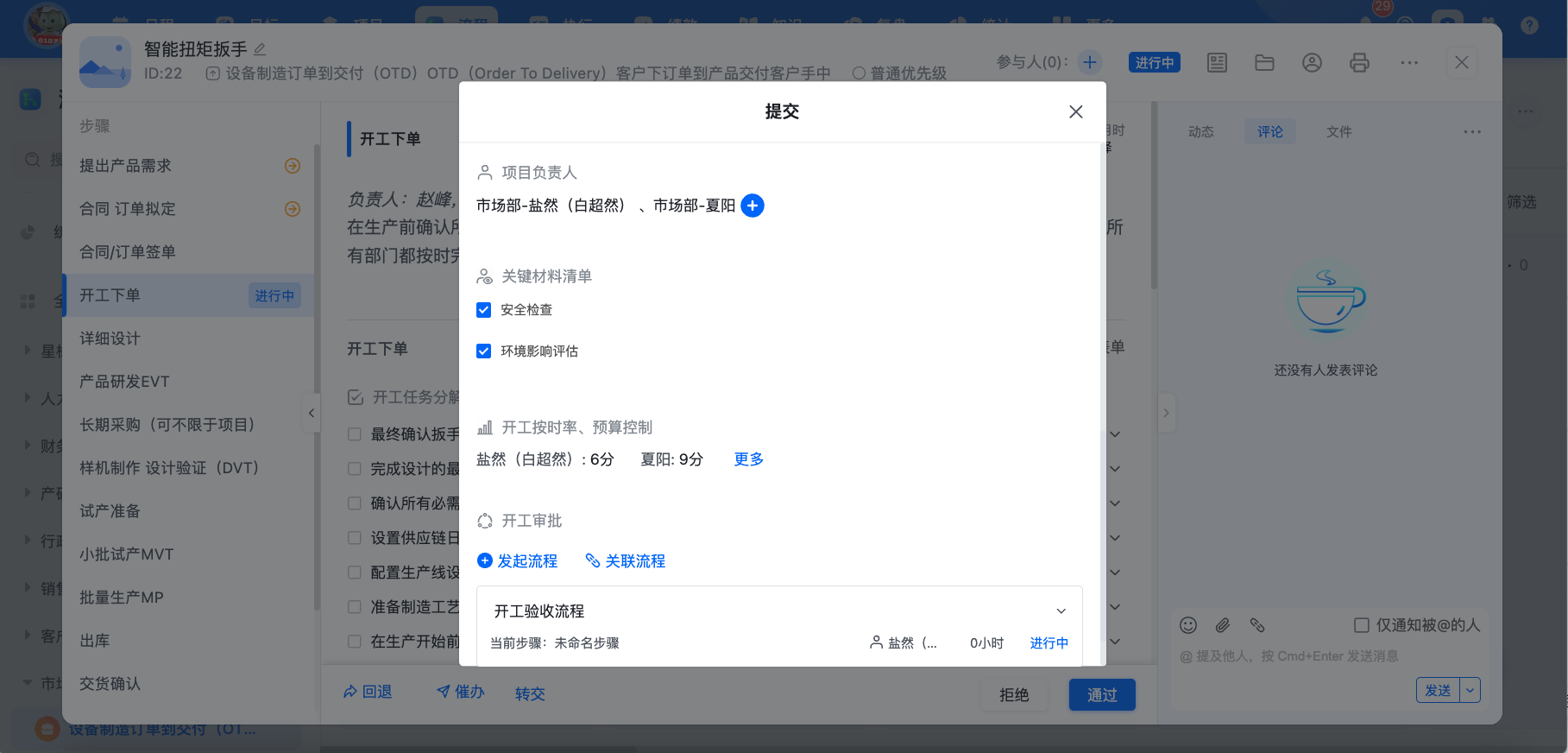Click the blue 通过 button
Screen dimensions: 1568x753
click(x=1102, y=695)
